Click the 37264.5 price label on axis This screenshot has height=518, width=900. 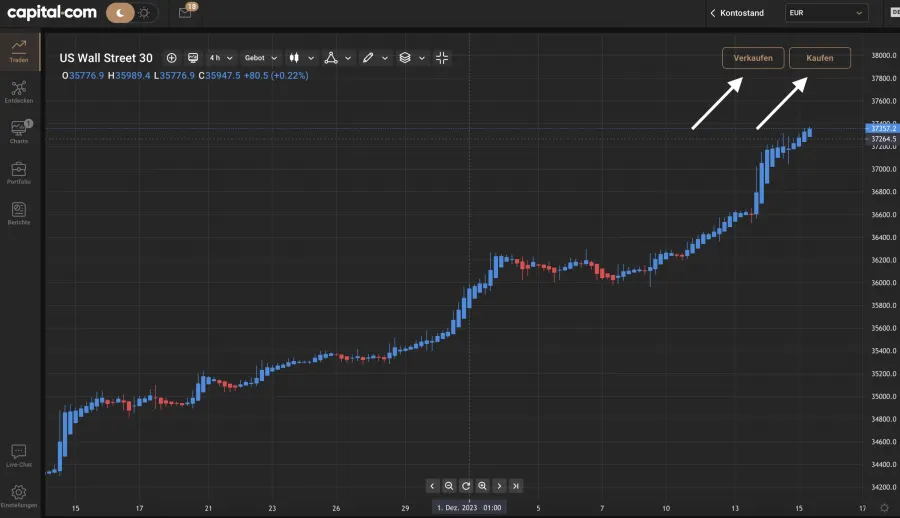coord(883,139)
